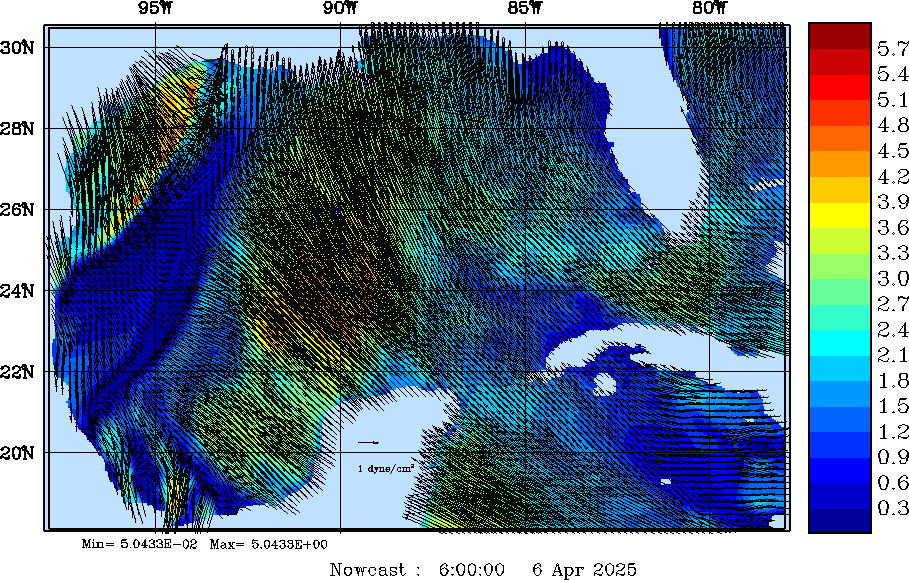This screenshot has height=580, width=909.
Task: Click the 2.7 colorbar value
Action: [893, 304]
